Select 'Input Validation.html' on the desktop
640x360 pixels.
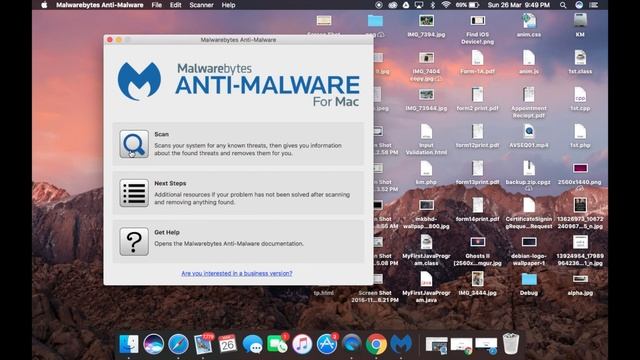(x=426, y=131)
